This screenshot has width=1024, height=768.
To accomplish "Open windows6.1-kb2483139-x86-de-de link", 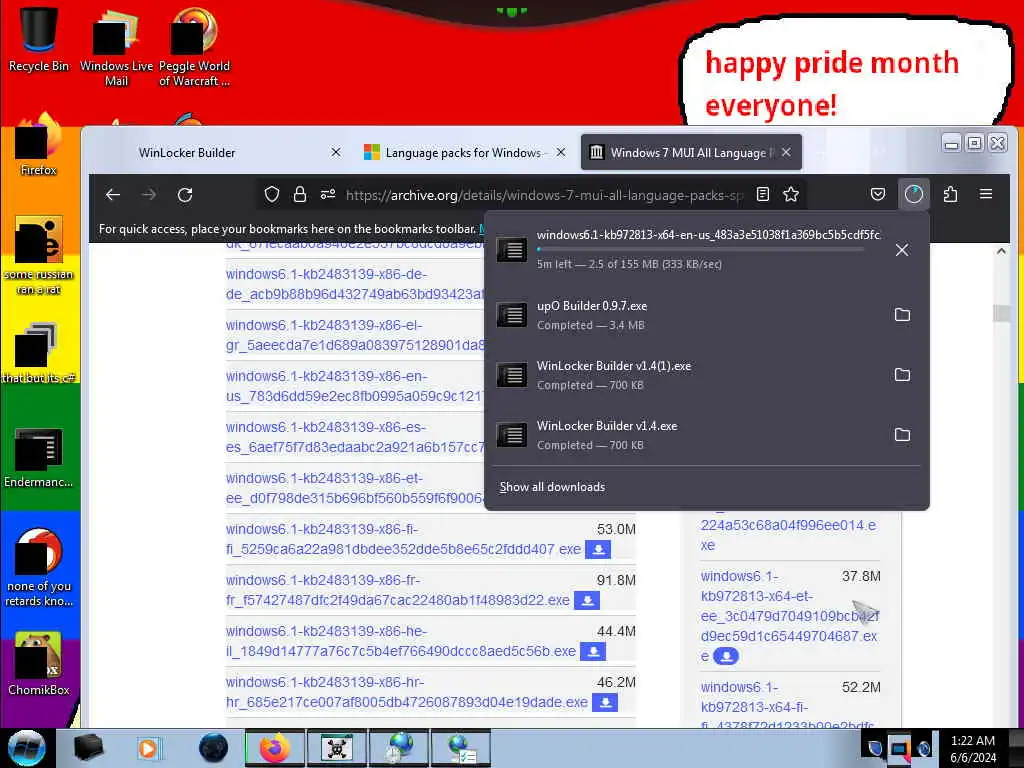I will point(356,284).
